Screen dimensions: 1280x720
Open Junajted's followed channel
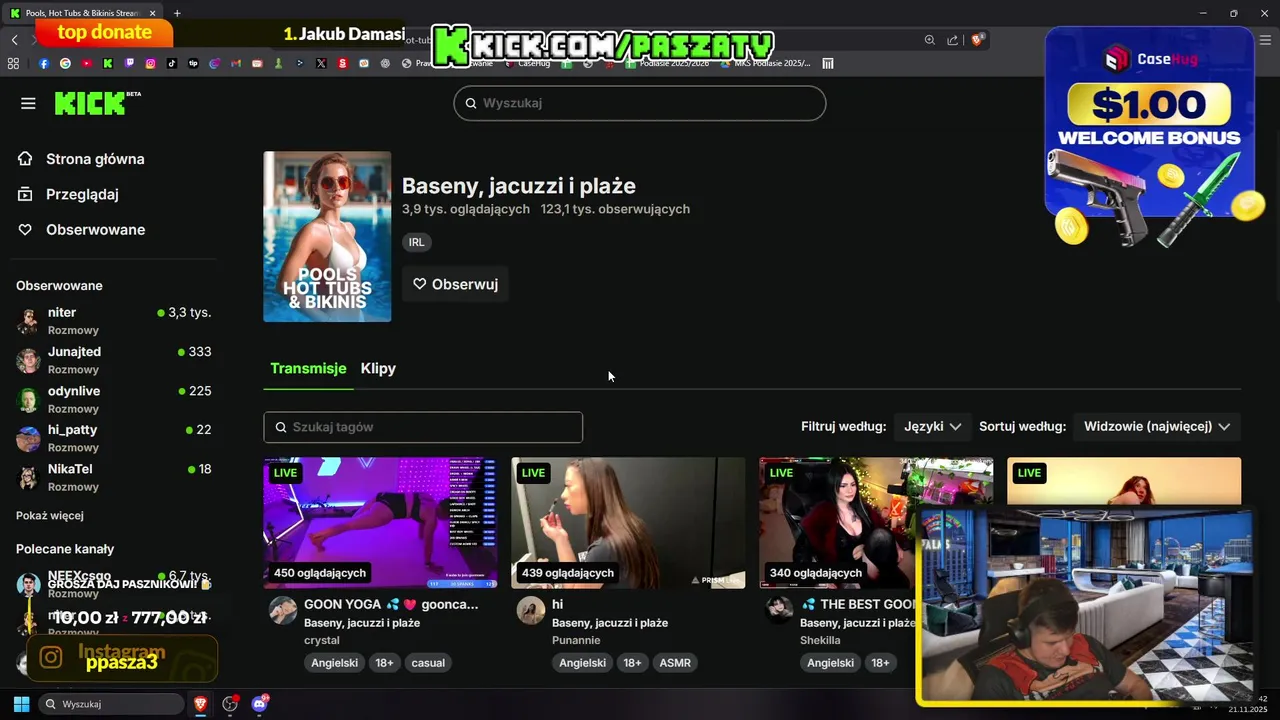pyautogui.click(x=114, y=359)
